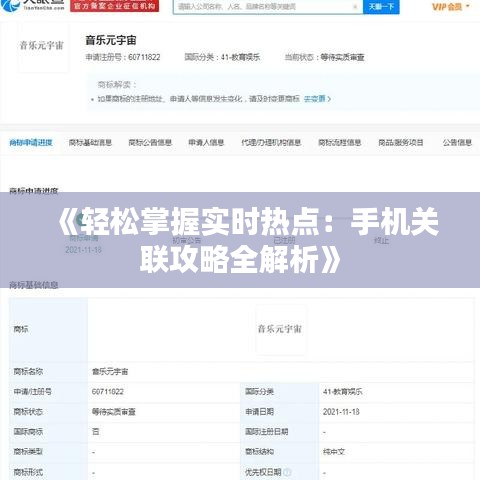Switch to 商标申请进度 tab
Image resolution: width=480 pixels, height=480 pixels.
coord(31,143)
